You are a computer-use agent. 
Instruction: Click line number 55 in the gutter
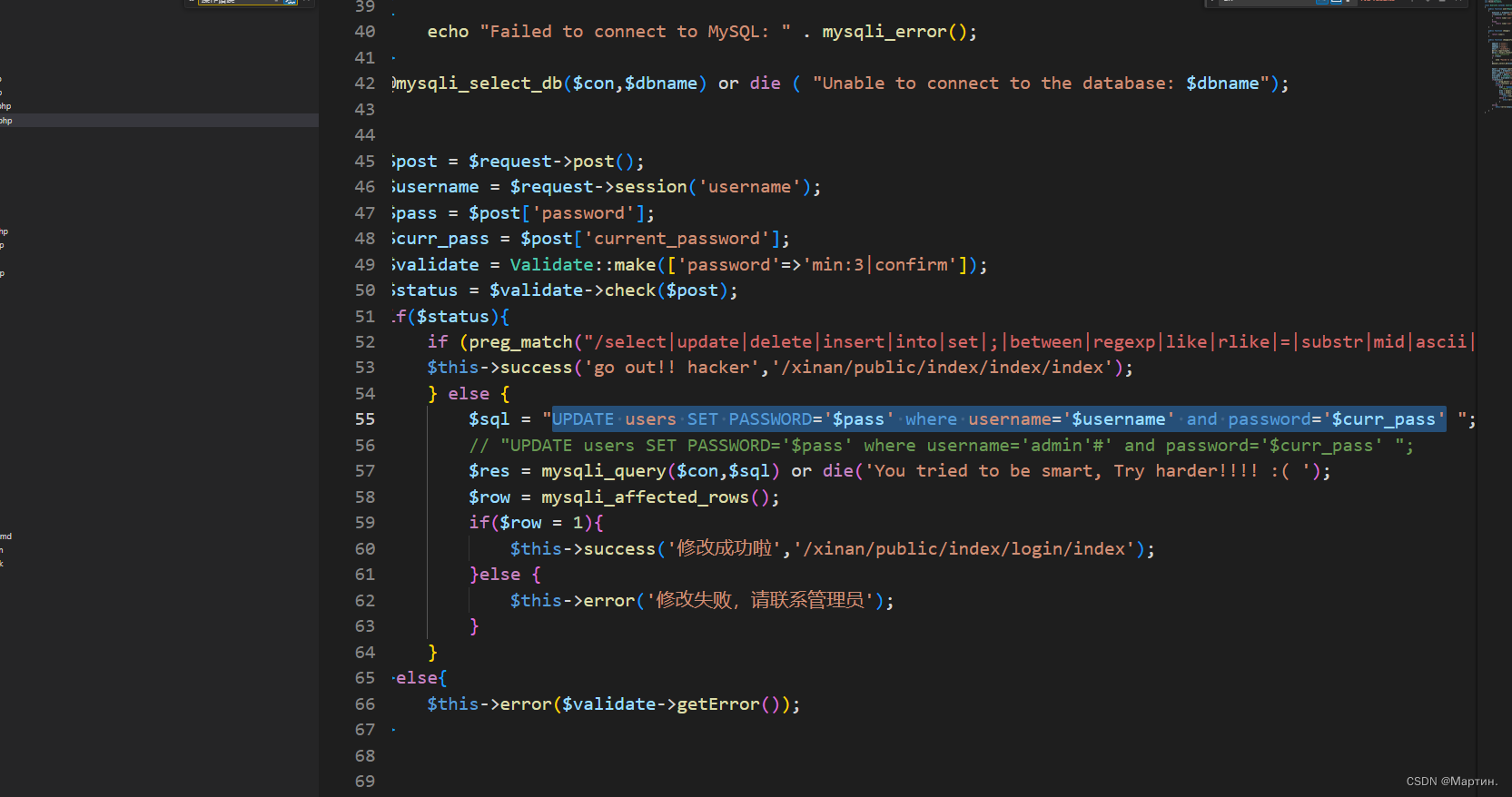pos(364,419)
